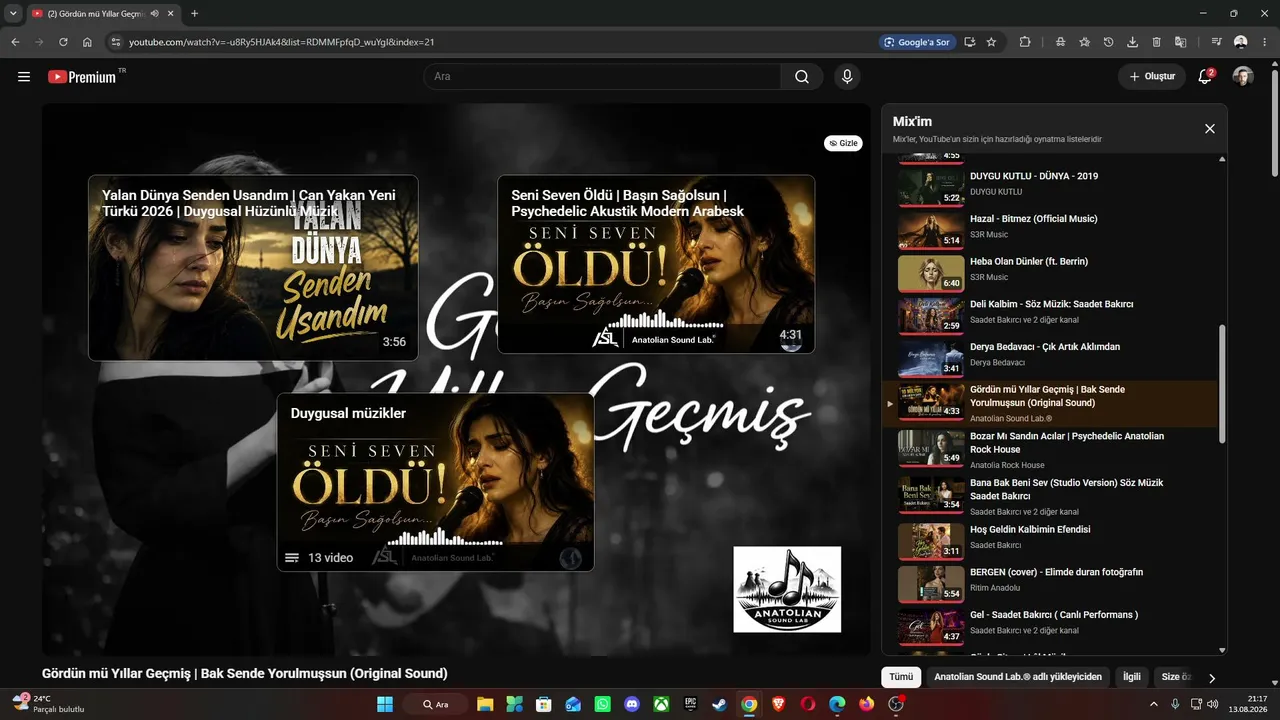Open WhatsApp from the taskbar
Viewport: 1280px width, 720px height.
[602, 704]
